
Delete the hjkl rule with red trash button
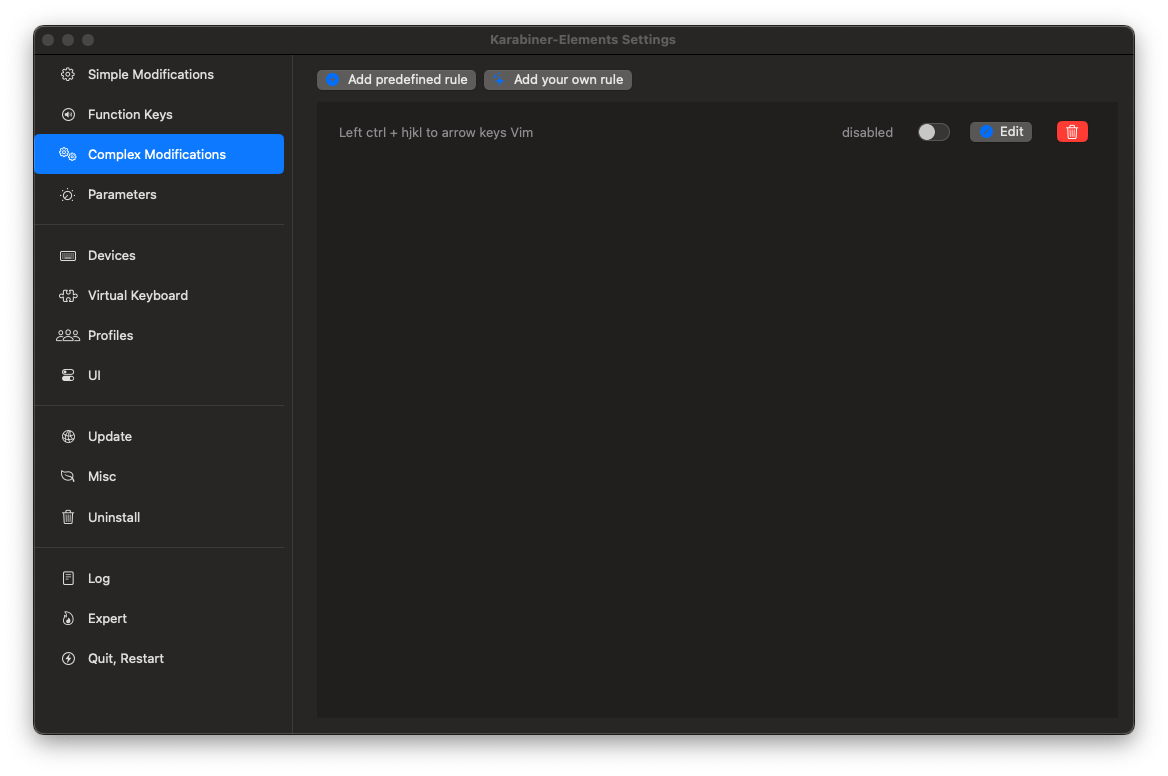click(x=1072, y=132)
